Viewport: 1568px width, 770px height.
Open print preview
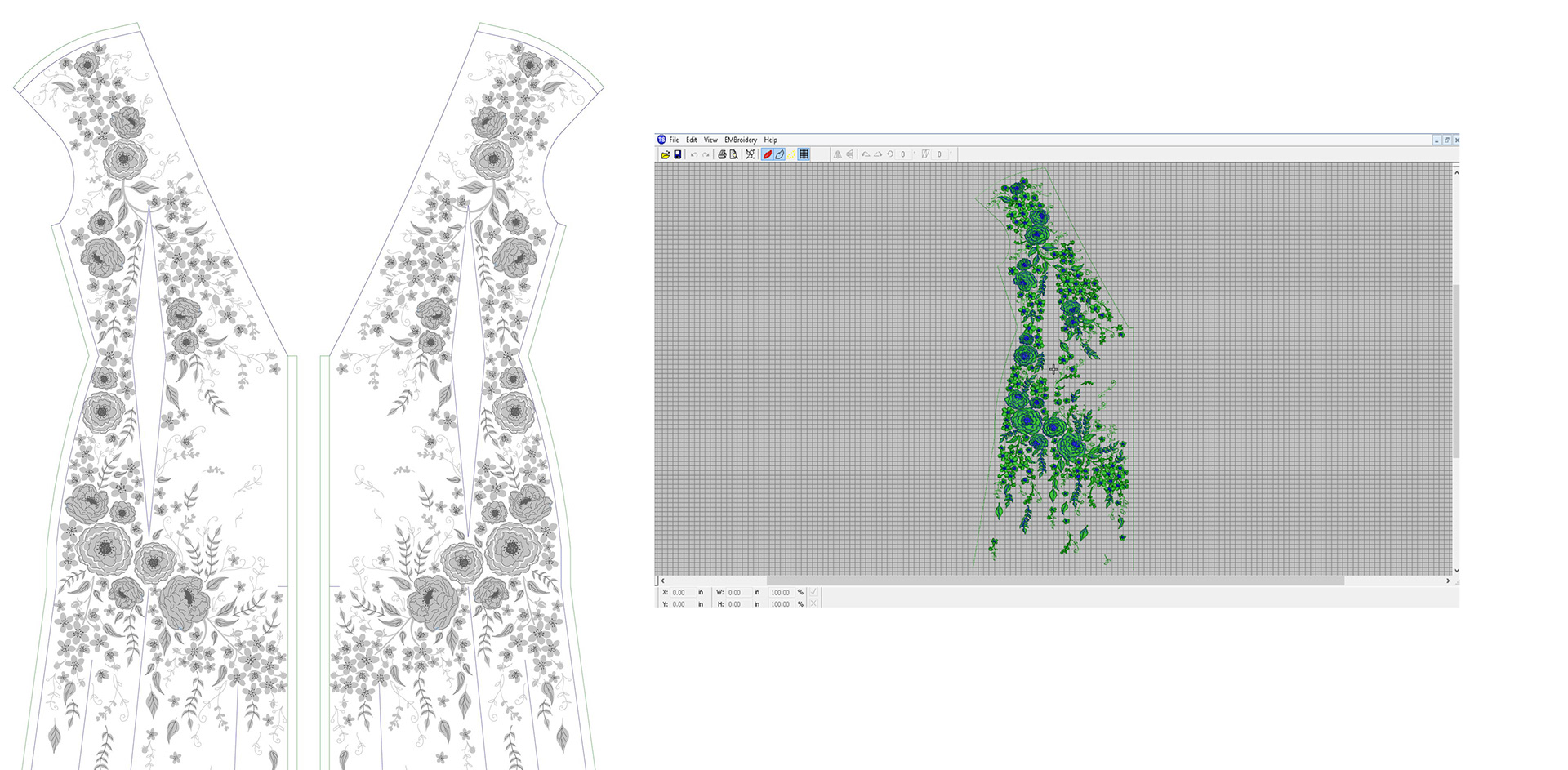coord(733,154)
